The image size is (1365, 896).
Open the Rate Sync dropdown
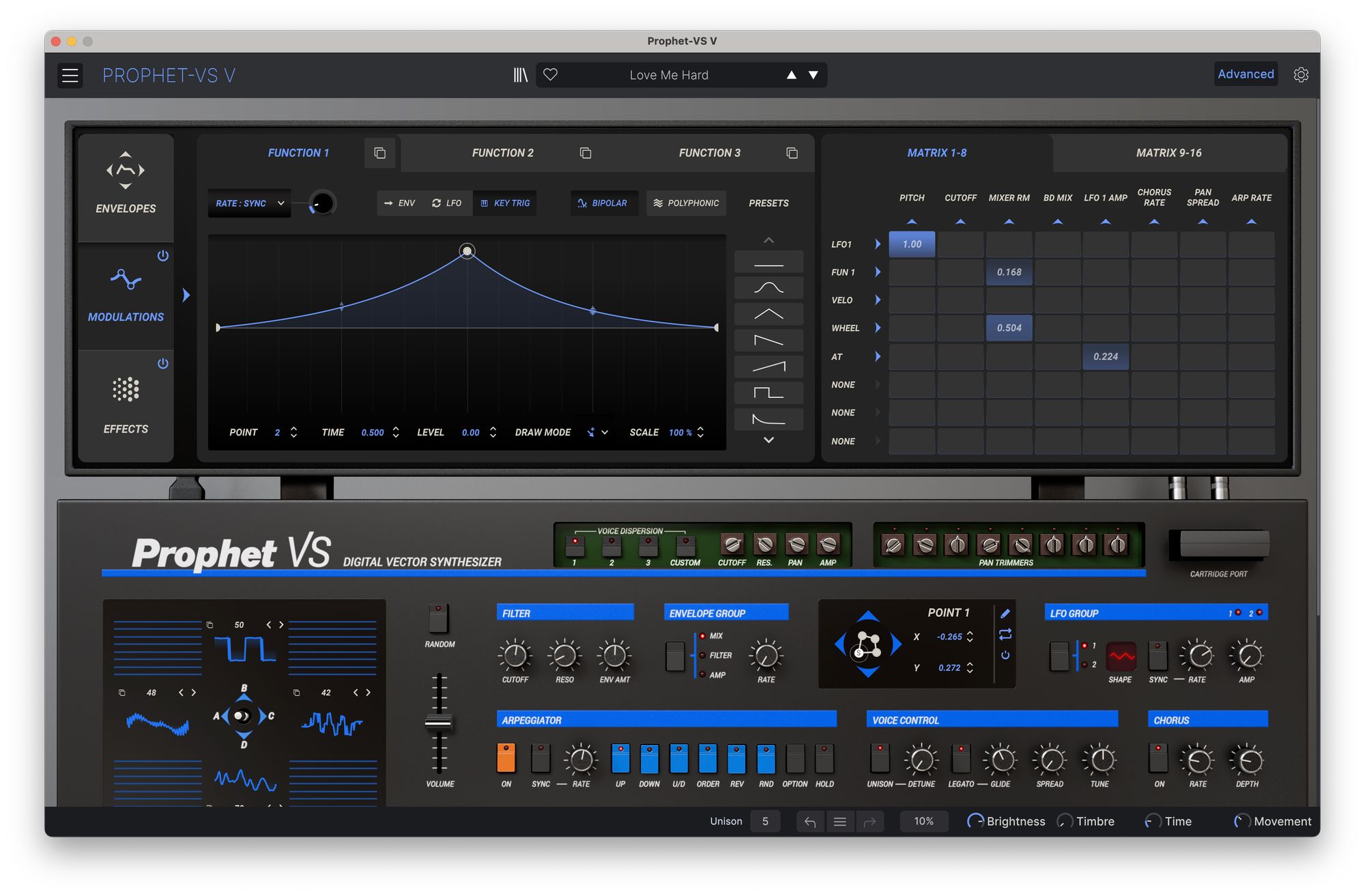click(249, 203)
